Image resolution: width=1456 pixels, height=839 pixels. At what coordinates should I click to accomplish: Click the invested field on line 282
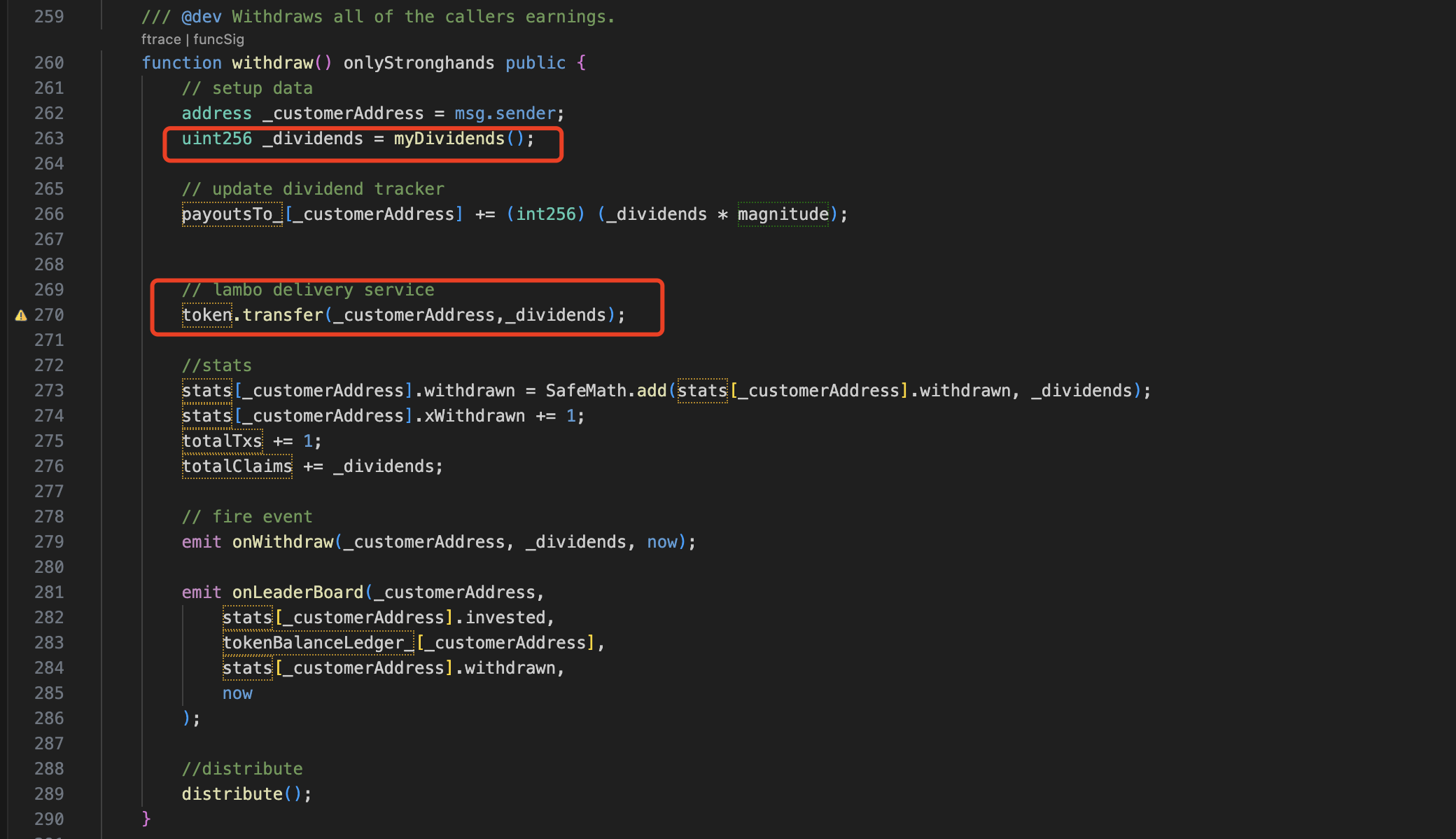505,618
